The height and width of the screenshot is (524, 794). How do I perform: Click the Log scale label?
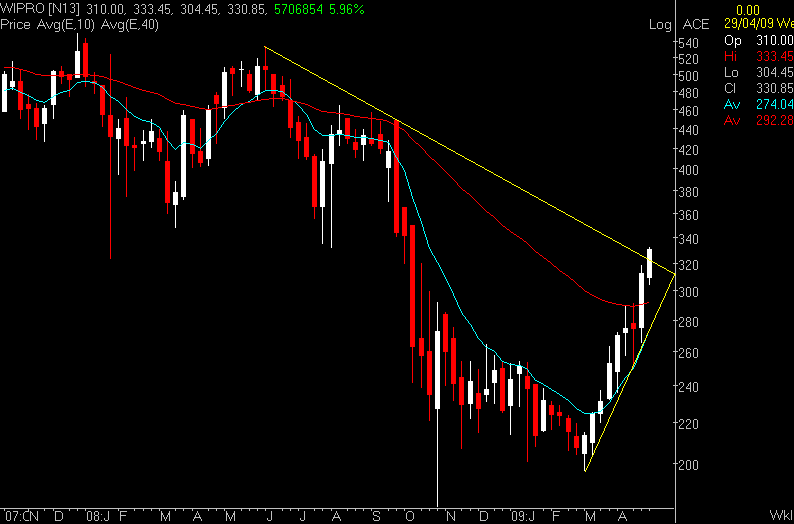point(660,25)
